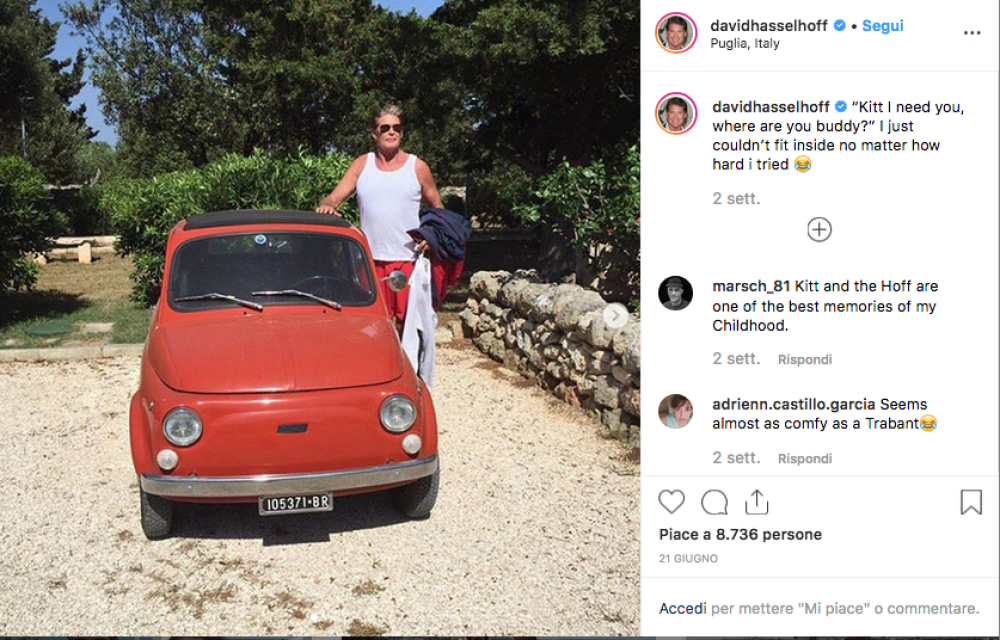The width and height of the screenshot is (1000, 640).
Task: Save post with bookmark icon
Action: coord(971,502)
